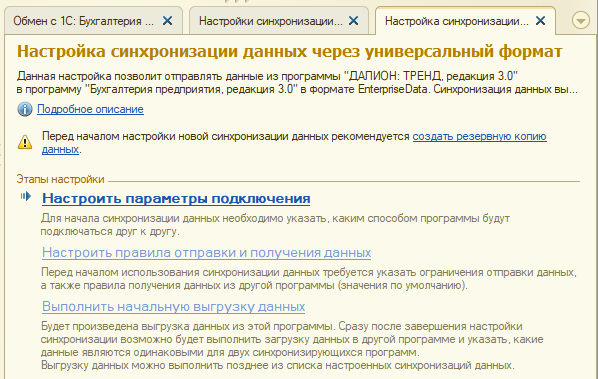Close the middle Настройки синхронизации tab
598x379 pixels.
(354, 21)
